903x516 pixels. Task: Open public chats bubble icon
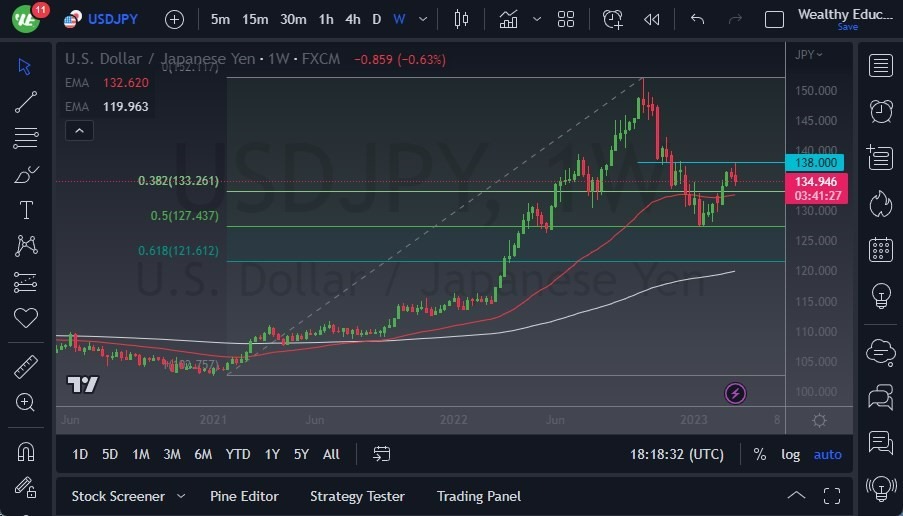click(881, 351)
